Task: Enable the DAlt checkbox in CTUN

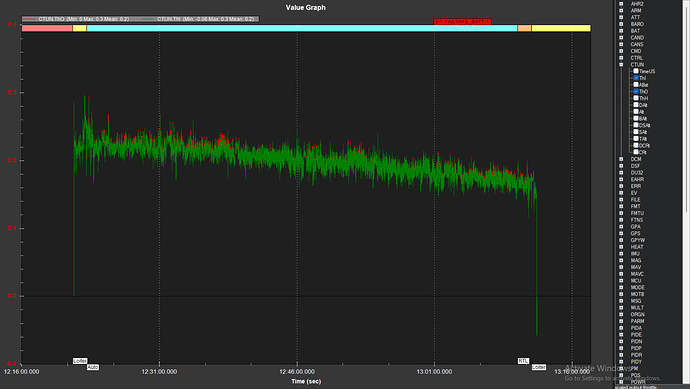Action: point(636,105)
